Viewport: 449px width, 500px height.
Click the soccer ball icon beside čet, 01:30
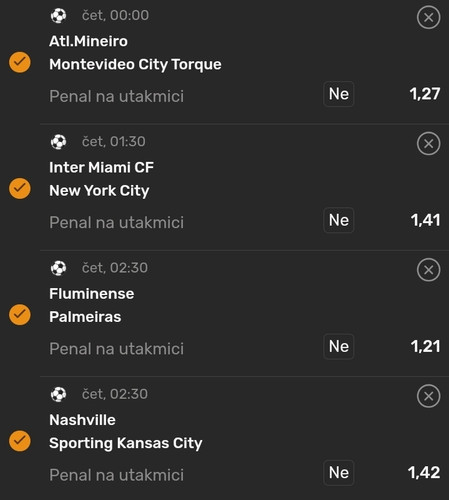pyautogui.click(x=58, y=142)
